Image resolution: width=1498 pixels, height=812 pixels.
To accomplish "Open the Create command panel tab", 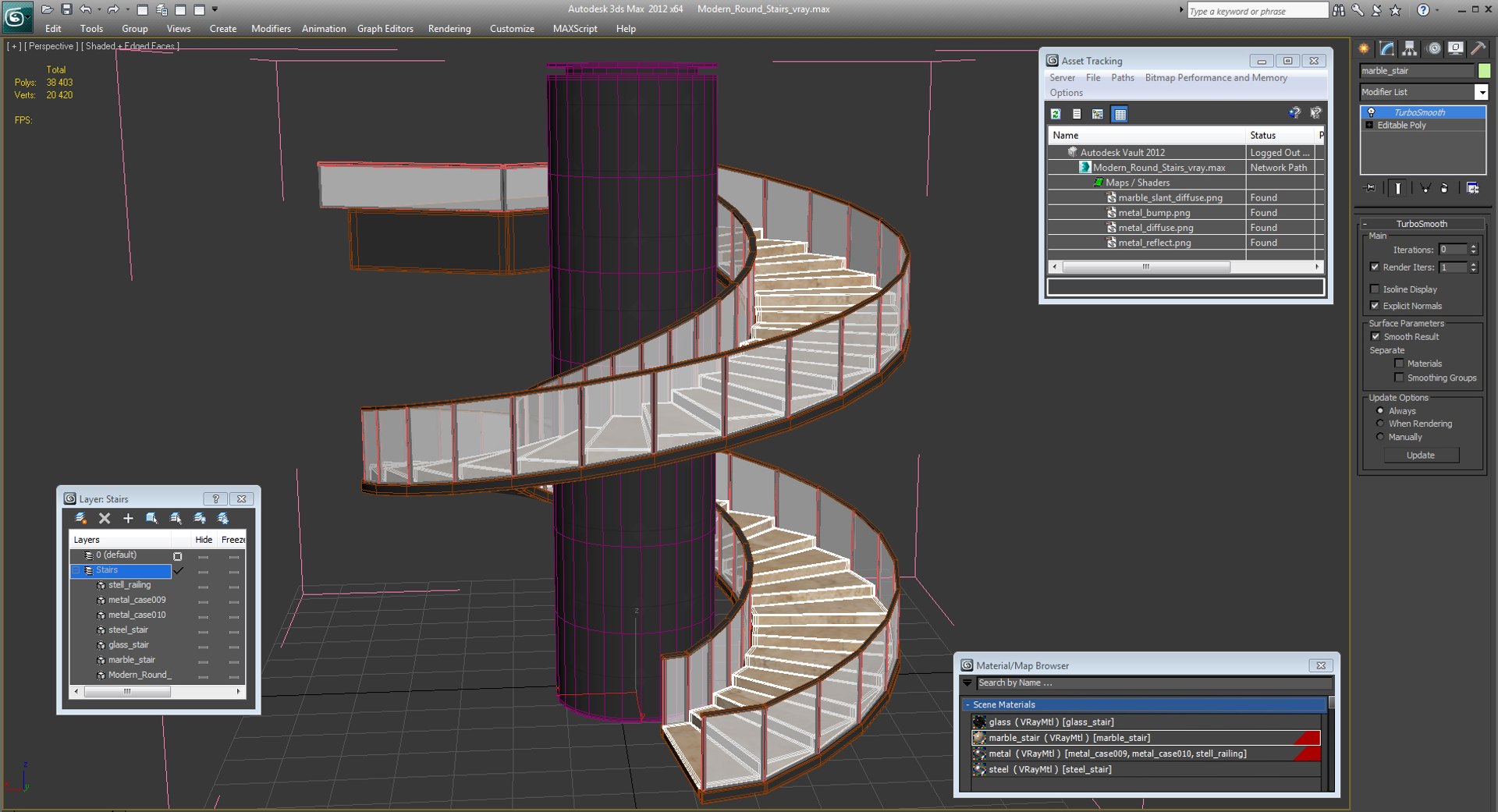I will (1364, 48).
